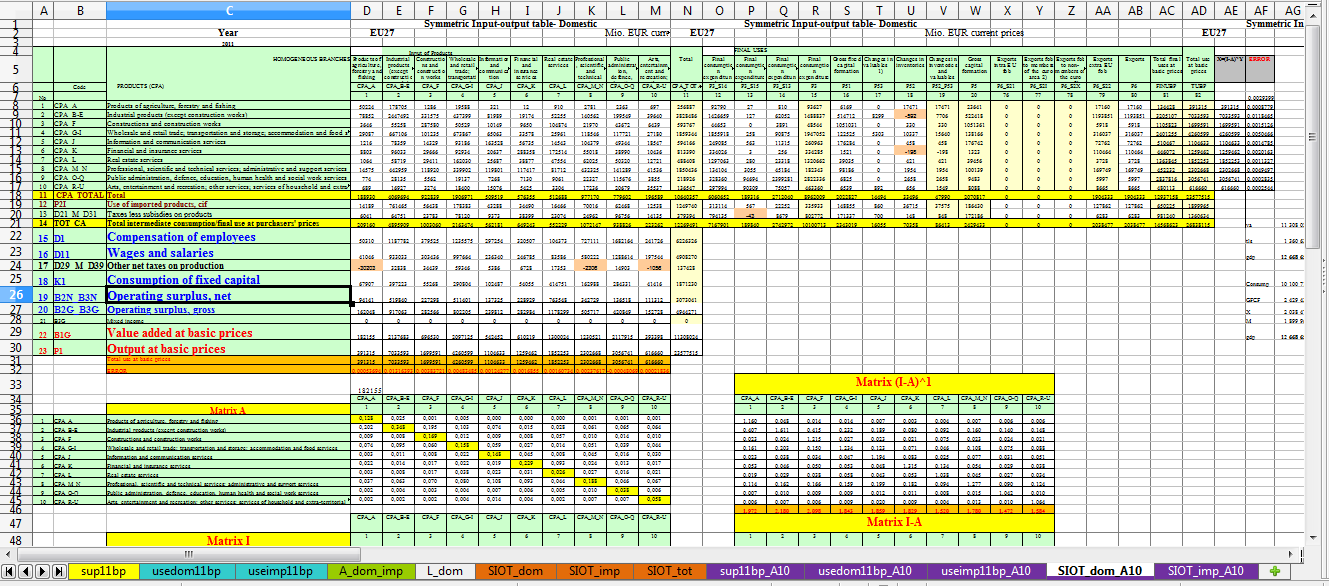The image size is (1329, 586).
Task: Switch to the SIOT_imp_A10 sheet tab
Action: [x=1205, y=571]
